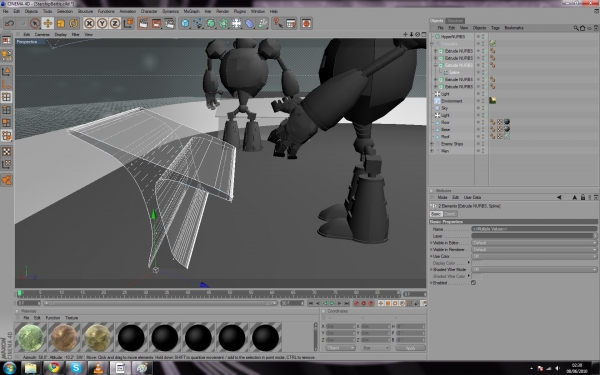The height and width of the screenshot is (375, 600).
Task: Expand the last group below Enemy Ships
Action: coord(432,151)
